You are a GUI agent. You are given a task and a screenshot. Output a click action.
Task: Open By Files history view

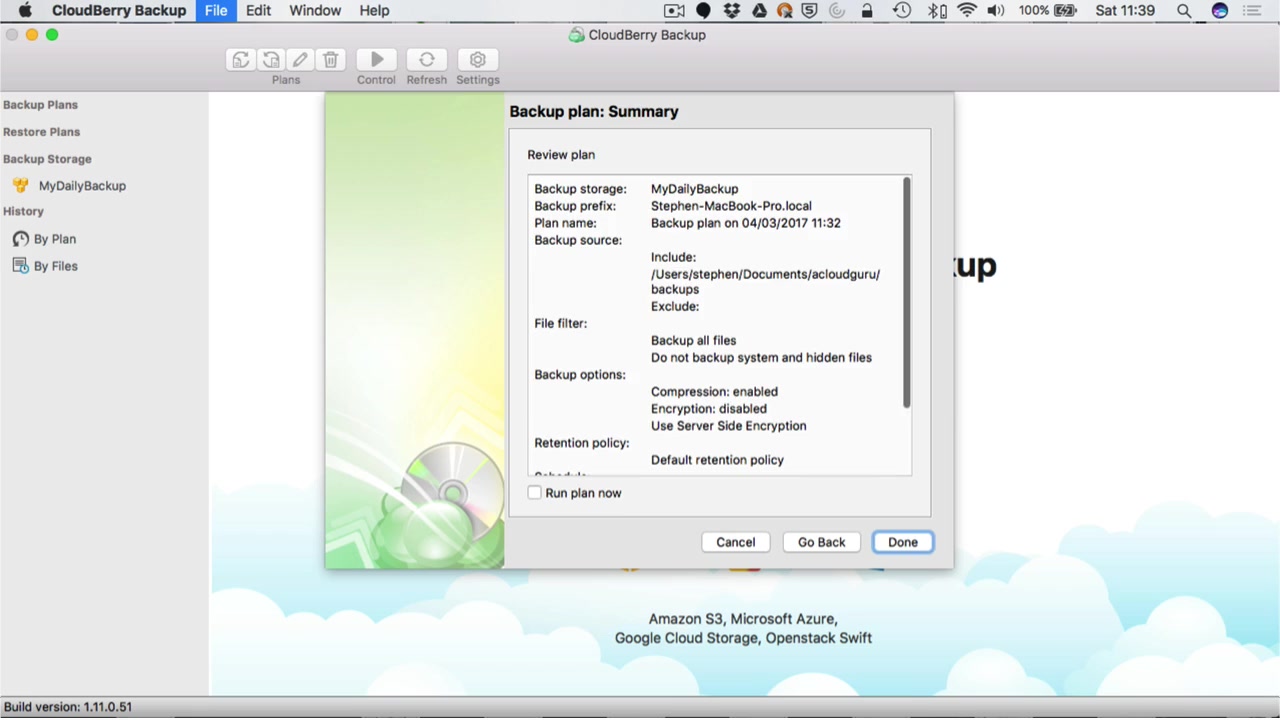[56, 266]
